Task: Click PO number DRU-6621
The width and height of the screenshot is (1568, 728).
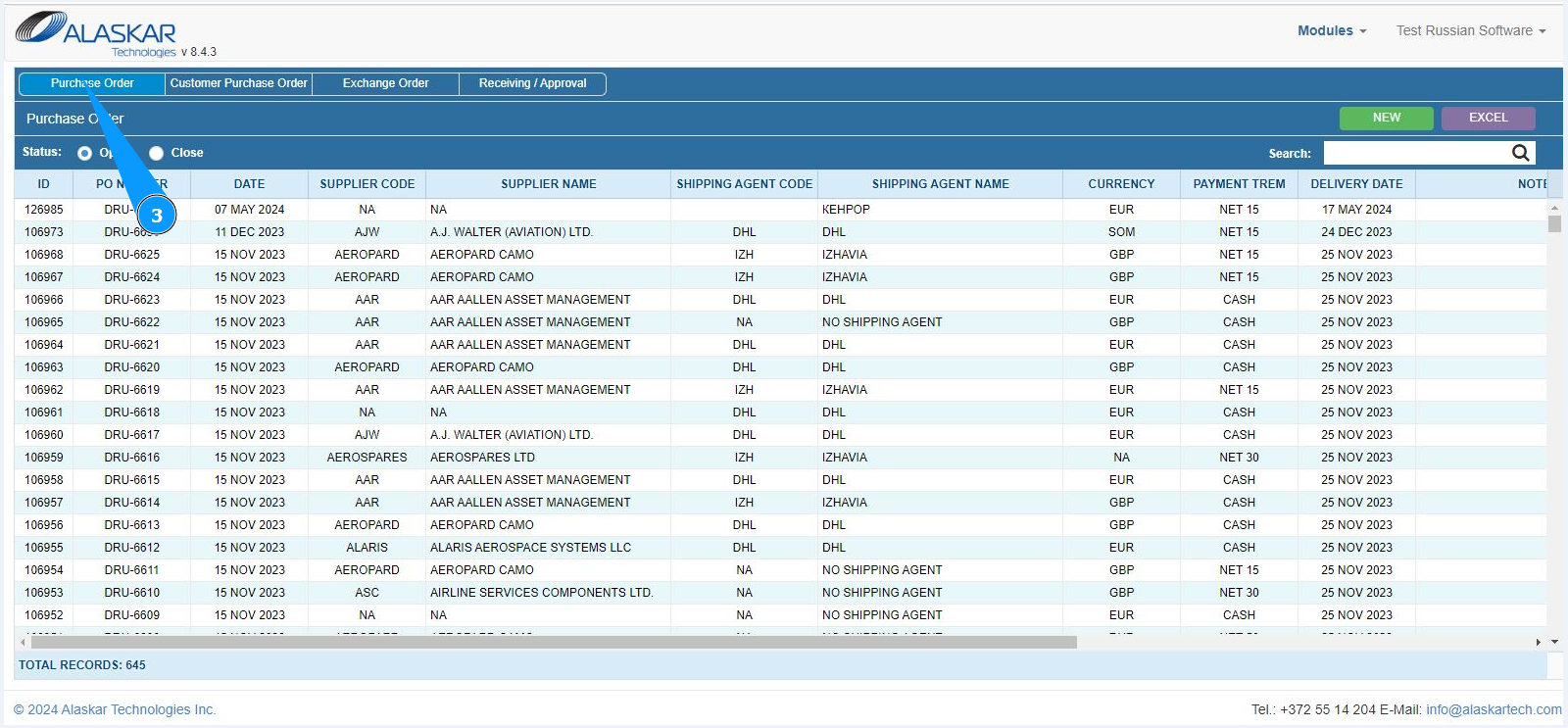Action: (x=131, y=345)
